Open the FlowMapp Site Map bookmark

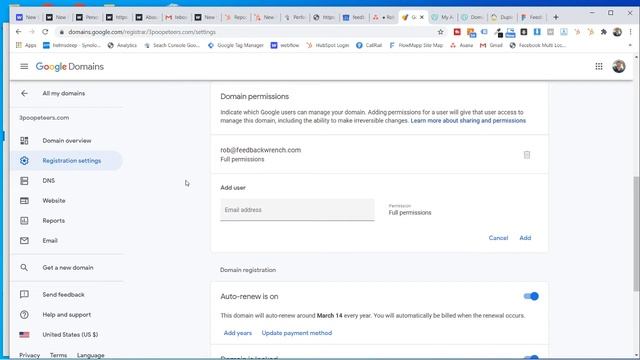(x=416, y=45)
